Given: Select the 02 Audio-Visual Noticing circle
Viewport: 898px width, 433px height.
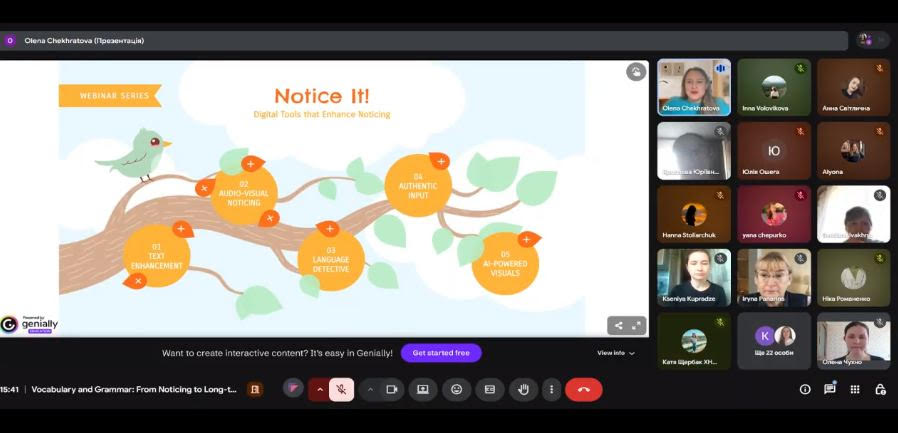Looking at the screenshot, I should coord(243,193).
